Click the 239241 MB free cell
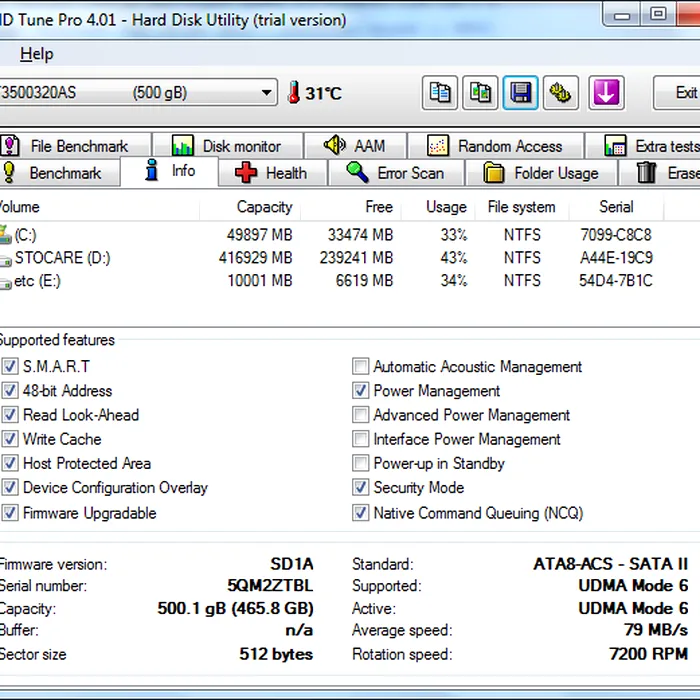Viewport: 700px width, 700px height. [356, 258]
